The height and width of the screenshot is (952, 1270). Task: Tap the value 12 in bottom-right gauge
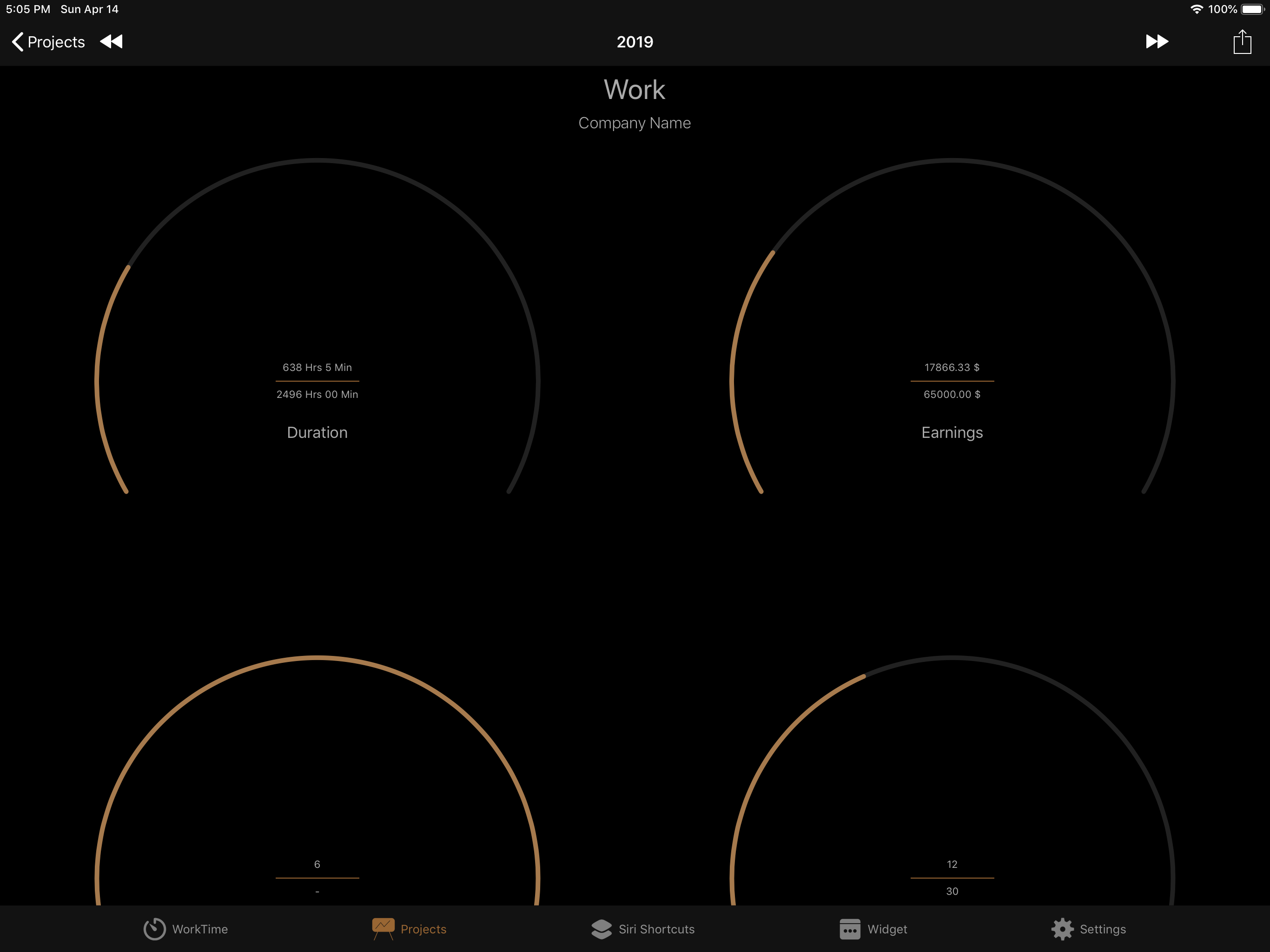tap(952, 864)
